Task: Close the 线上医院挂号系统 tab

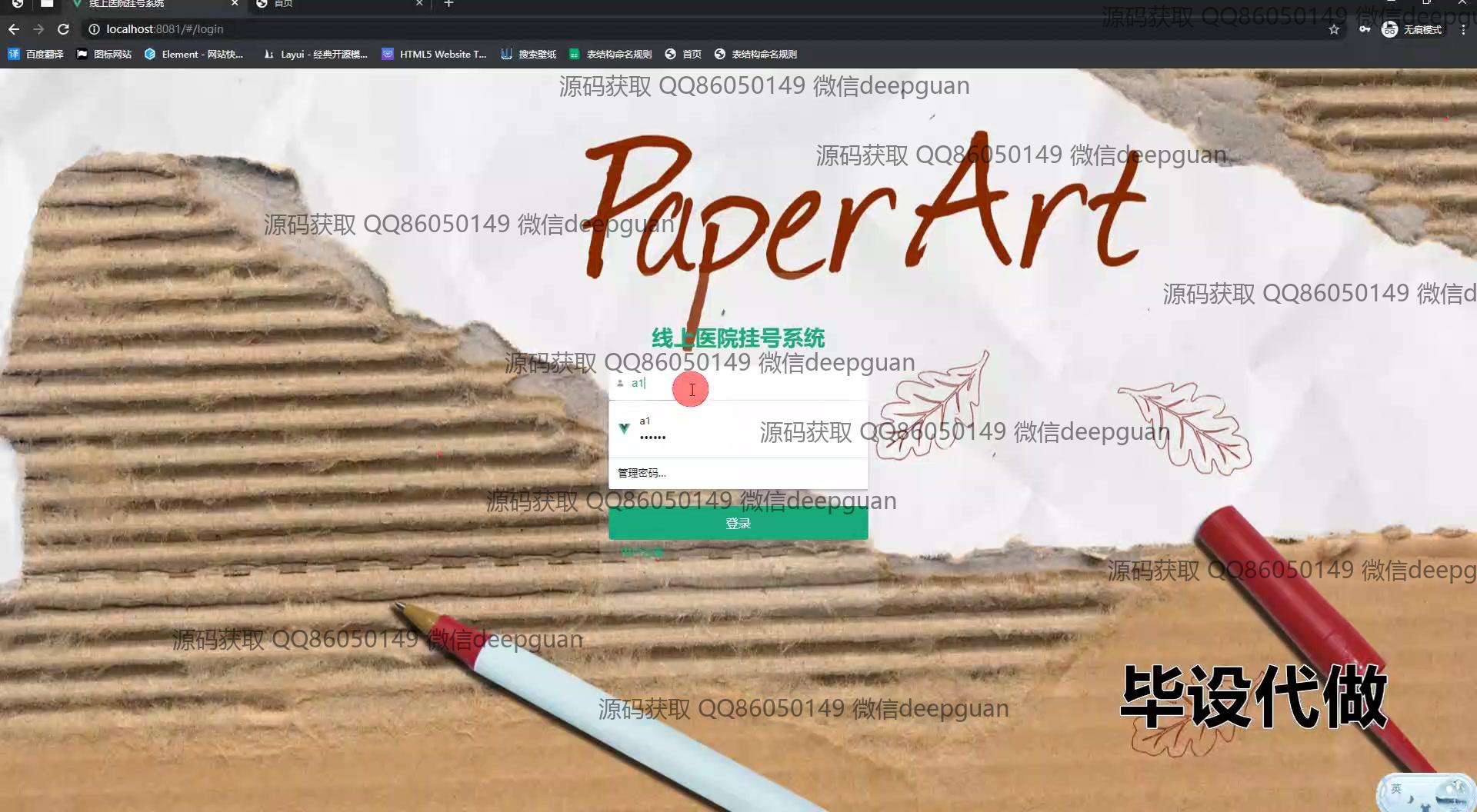Action: click(235, 4)
